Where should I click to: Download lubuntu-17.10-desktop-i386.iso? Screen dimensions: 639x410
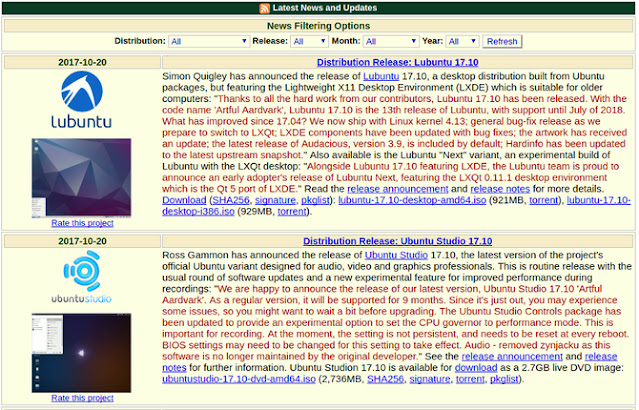pyautogui.click(x=198, y=212)
